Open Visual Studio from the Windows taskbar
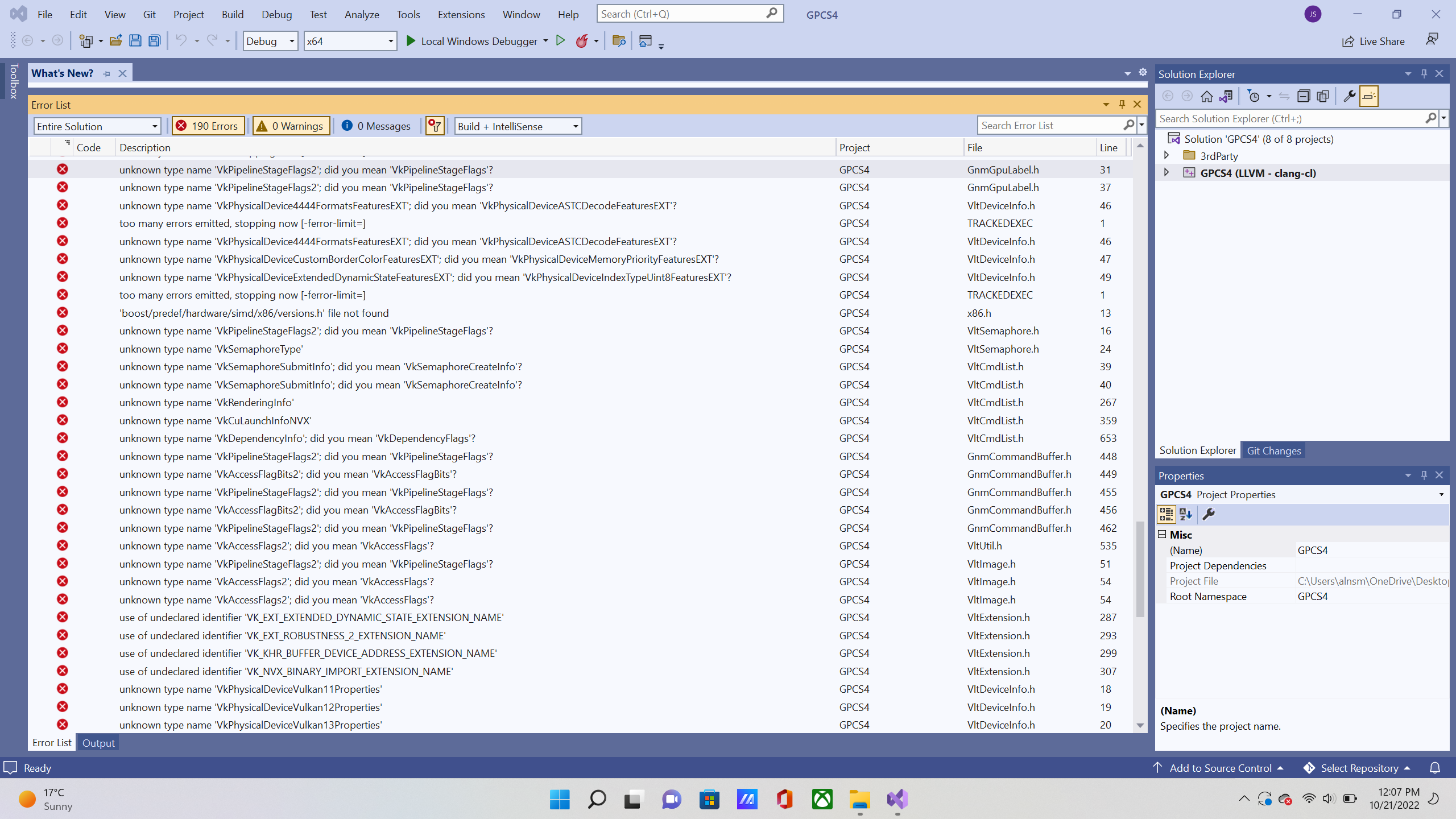Viewport: 1456px width, 819px height. point(897,799)
